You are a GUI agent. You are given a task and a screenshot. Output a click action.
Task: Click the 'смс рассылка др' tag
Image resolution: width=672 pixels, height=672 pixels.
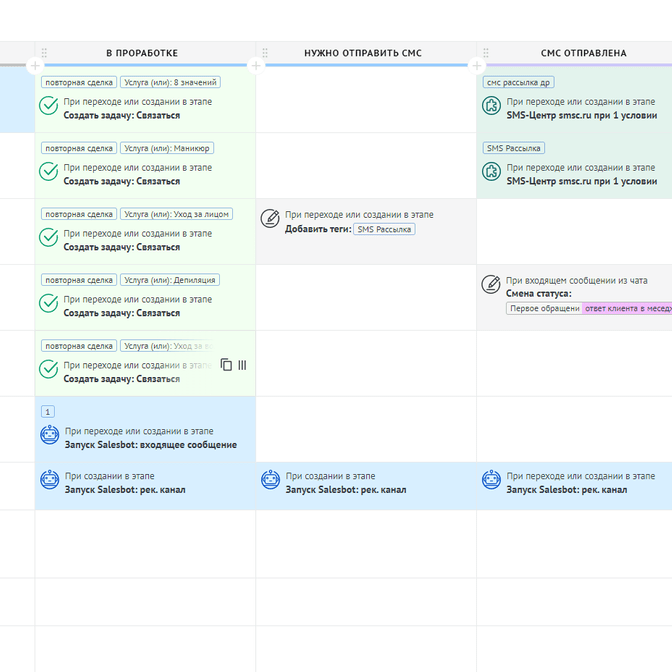point(518,82)
